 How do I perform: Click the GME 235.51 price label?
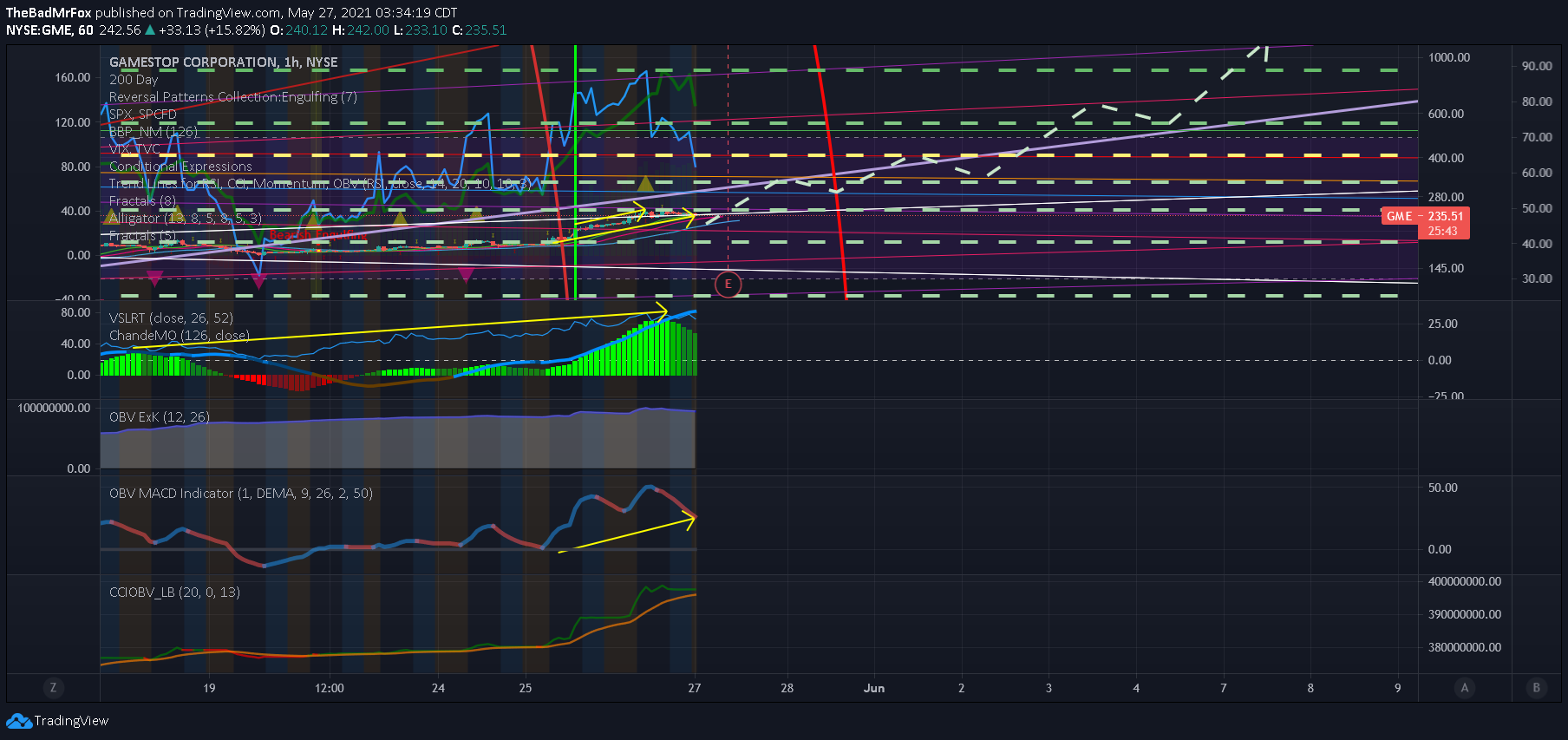(1425, 223)
